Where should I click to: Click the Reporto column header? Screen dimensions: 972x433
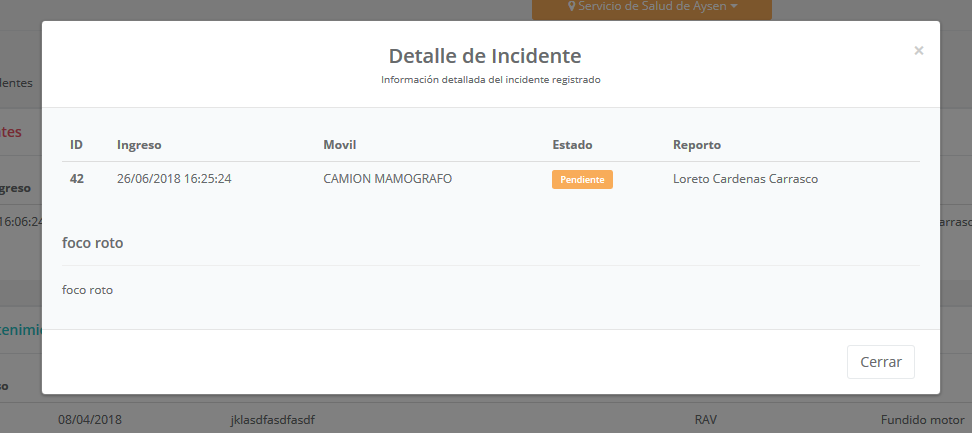[x=697, y=145]
